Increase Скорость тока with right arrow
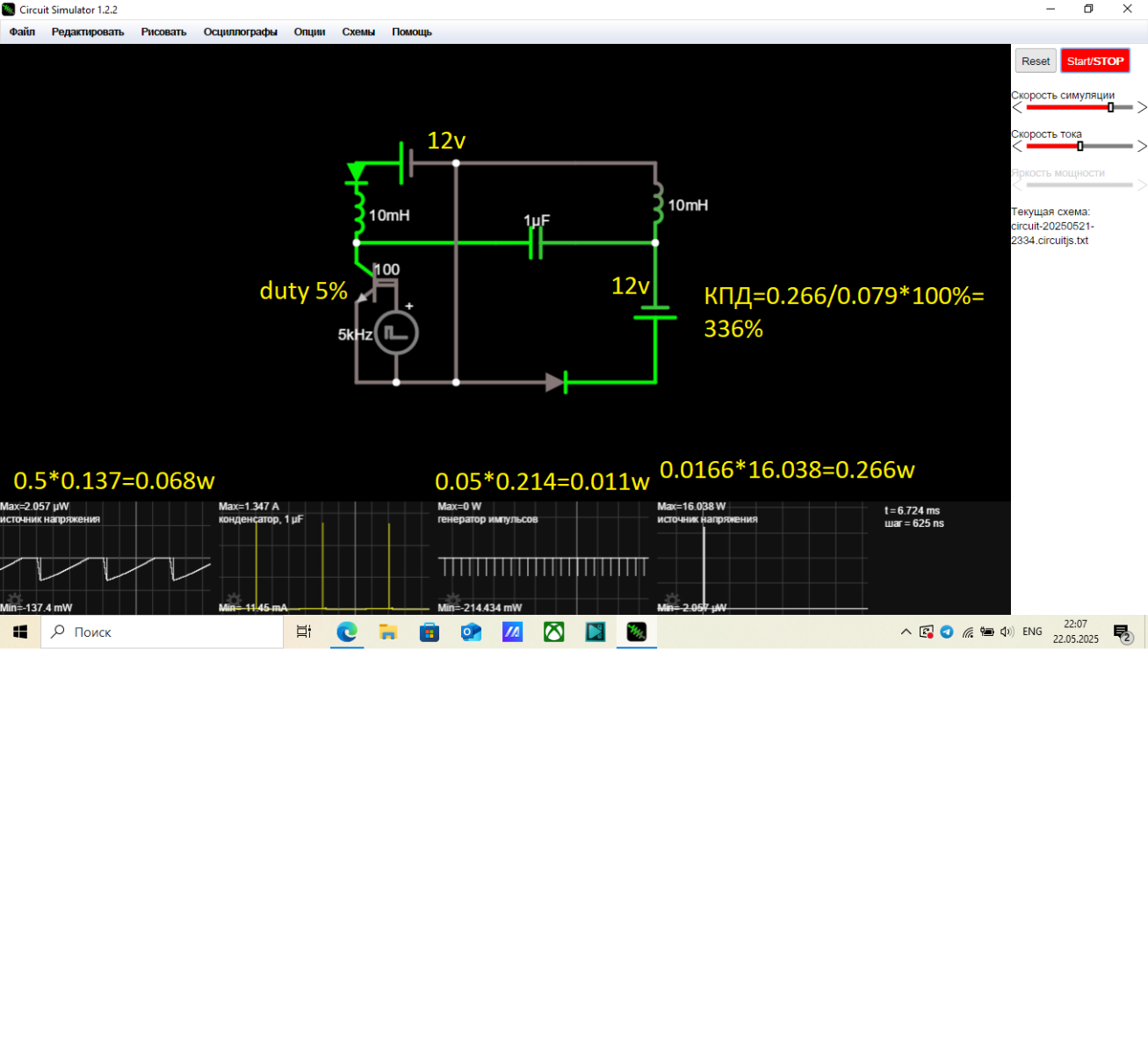Image resolution: width=1148 pixels, height=1054 pixels. [1142, 146]
